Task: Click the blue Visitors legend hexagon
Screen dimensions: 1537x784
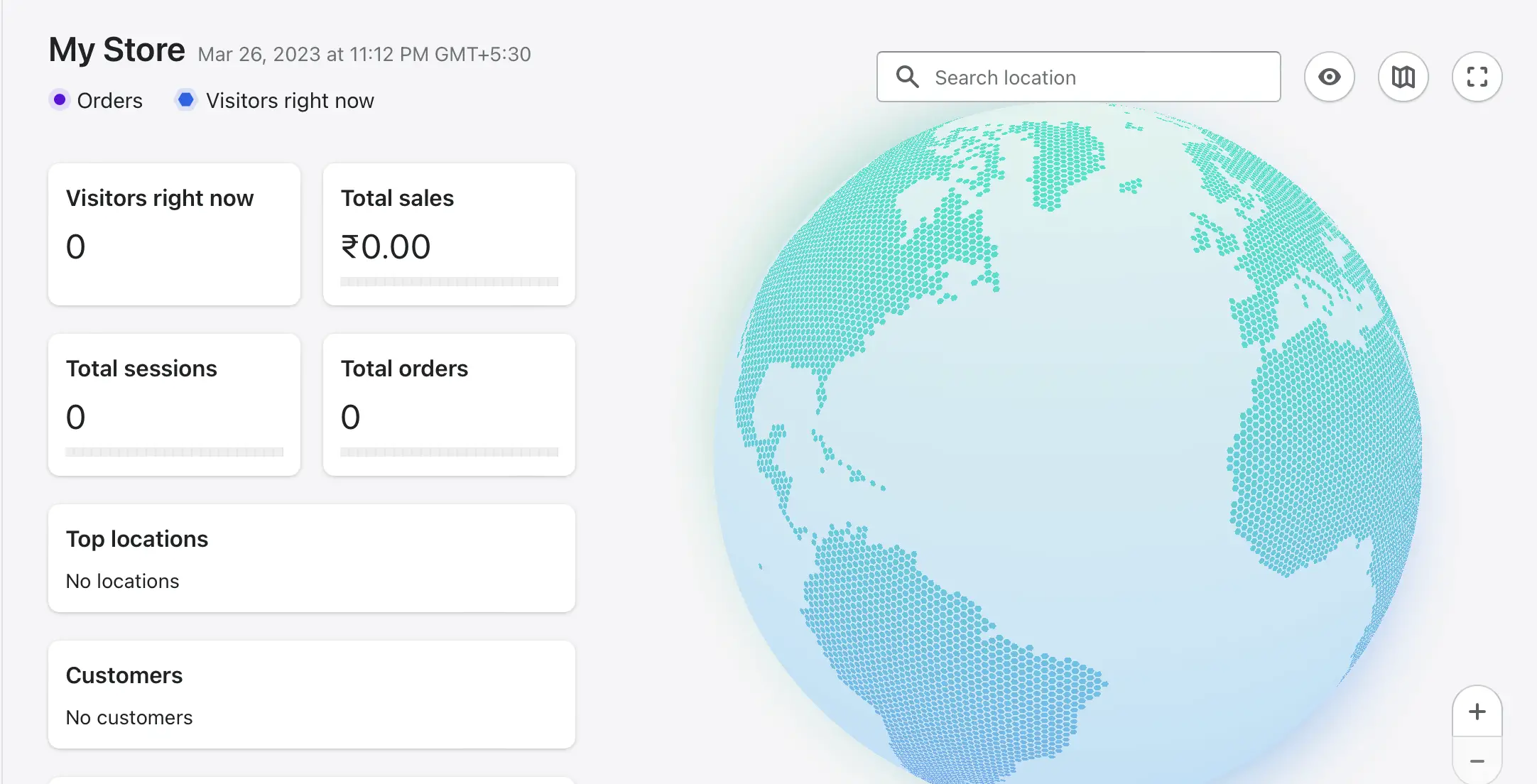Action: [185, 100]
